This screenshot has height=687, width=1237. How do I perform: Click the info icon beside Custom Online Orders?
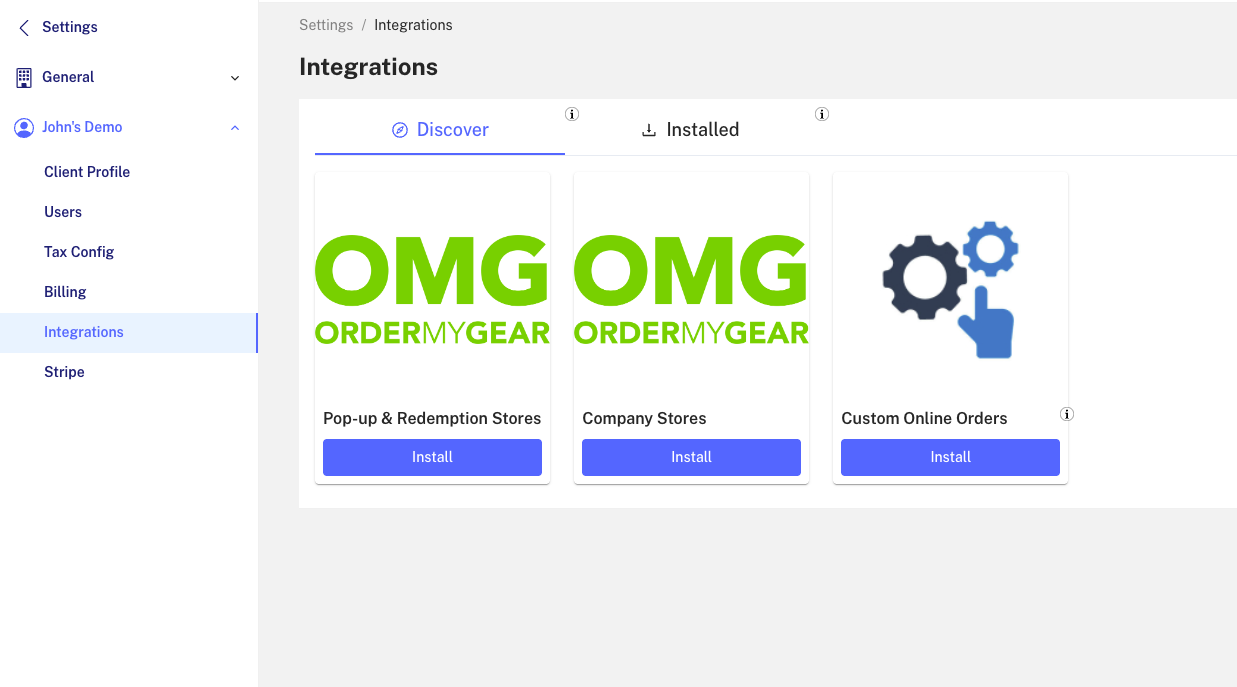click(x=1067, y=414)
